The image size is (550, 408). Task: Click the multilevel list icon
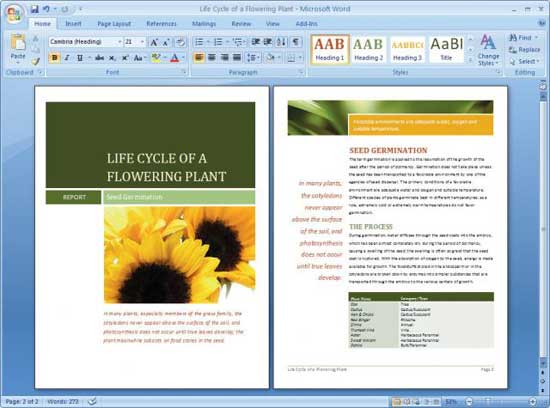click(x=237, y=42)
